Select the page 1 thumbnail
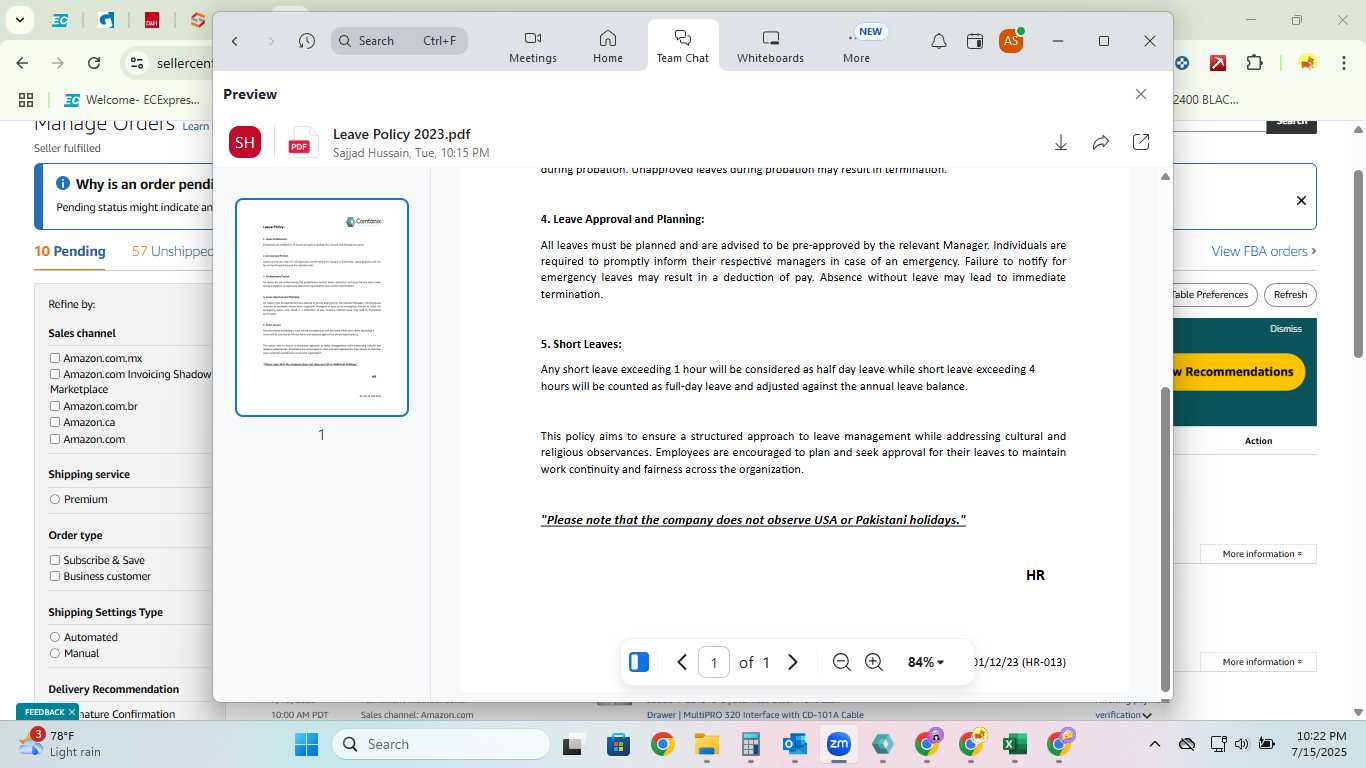The height and width of the screenshot is (768, 1366). (322, 307)
